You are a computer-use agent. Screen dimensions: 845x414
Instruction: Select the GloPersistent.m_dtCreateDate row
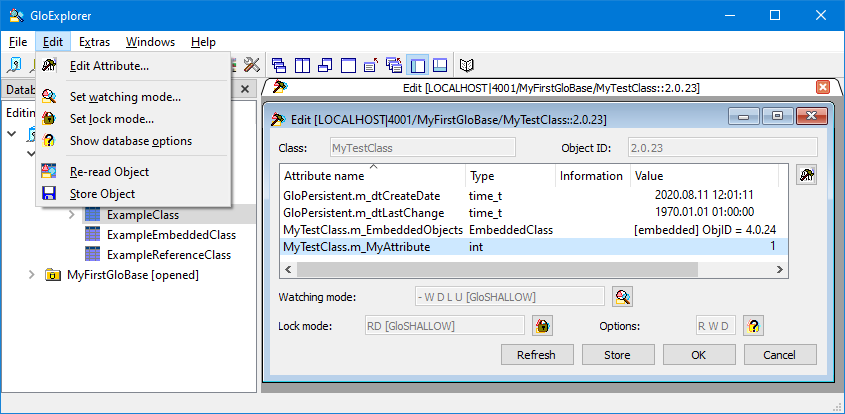click(x=534, y=195)
